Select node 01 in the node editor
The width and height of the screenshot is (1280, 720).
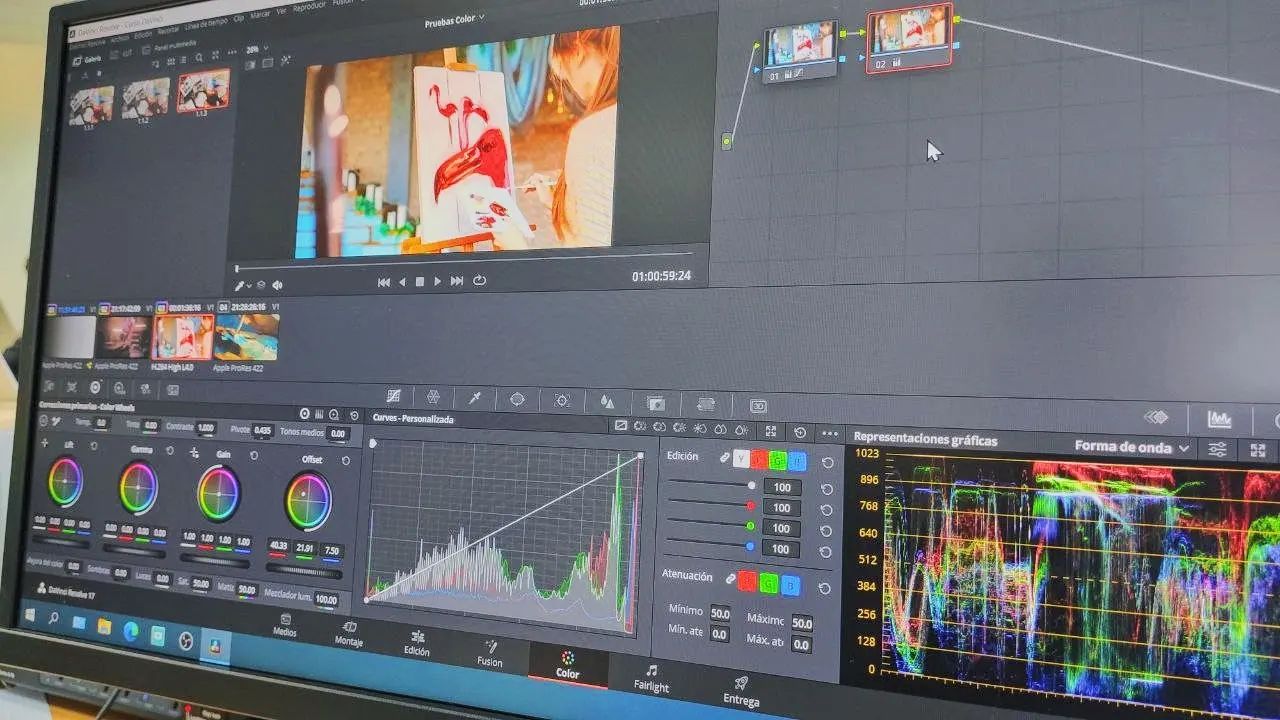(800, 51)
